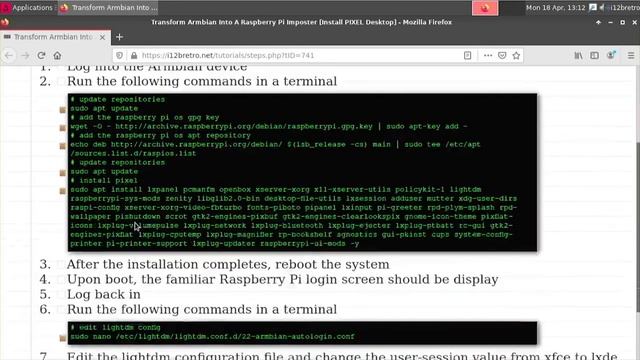Copy the wget gpg key command
This screenshot has width=640, height=360.
[62, 127]
